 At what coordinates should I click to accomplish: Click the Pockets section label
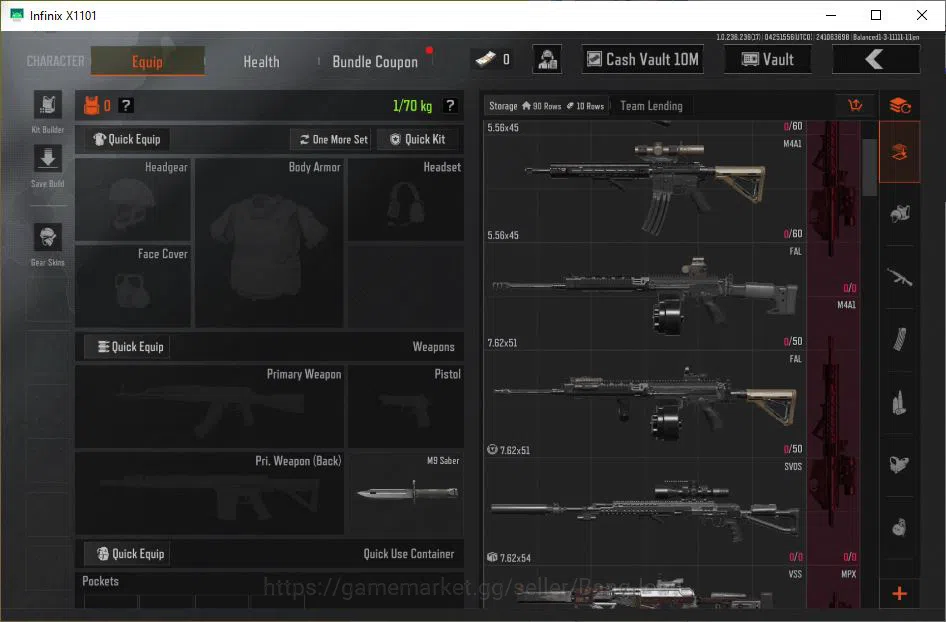coord(100,581)
